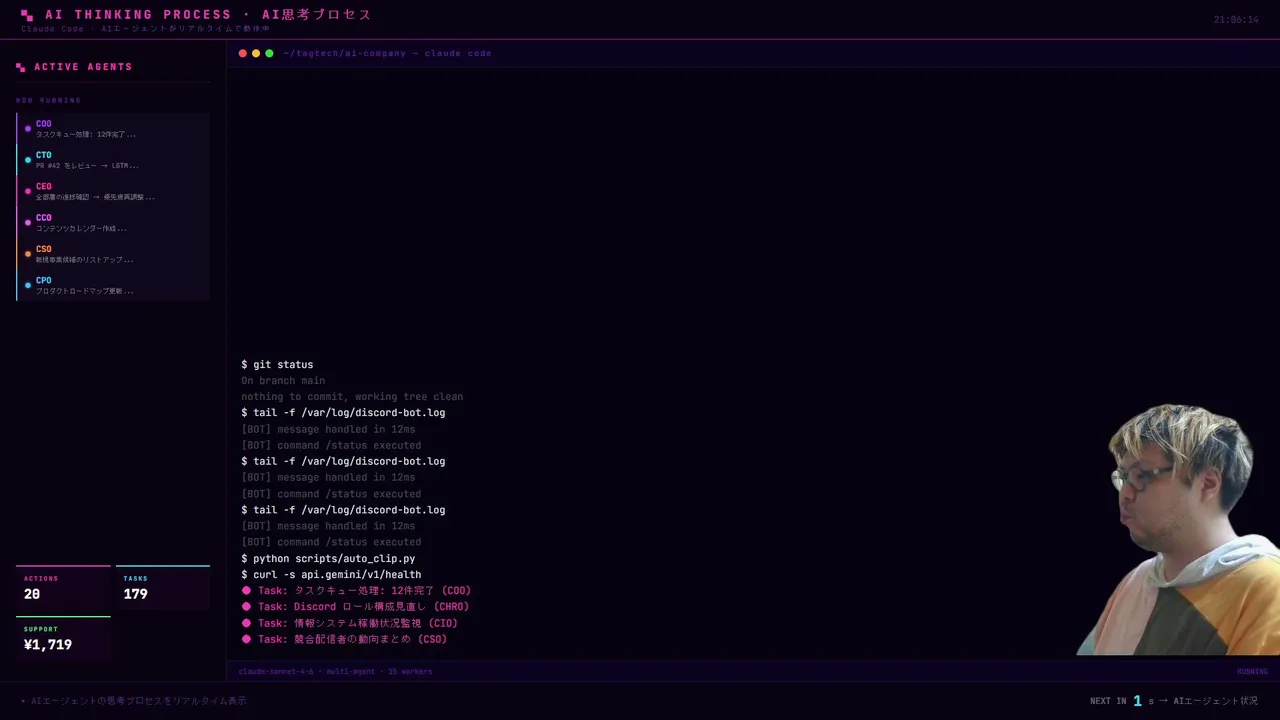1280x720 pixels.
Task: Open the COO agent row
Action: click(113, 129)
